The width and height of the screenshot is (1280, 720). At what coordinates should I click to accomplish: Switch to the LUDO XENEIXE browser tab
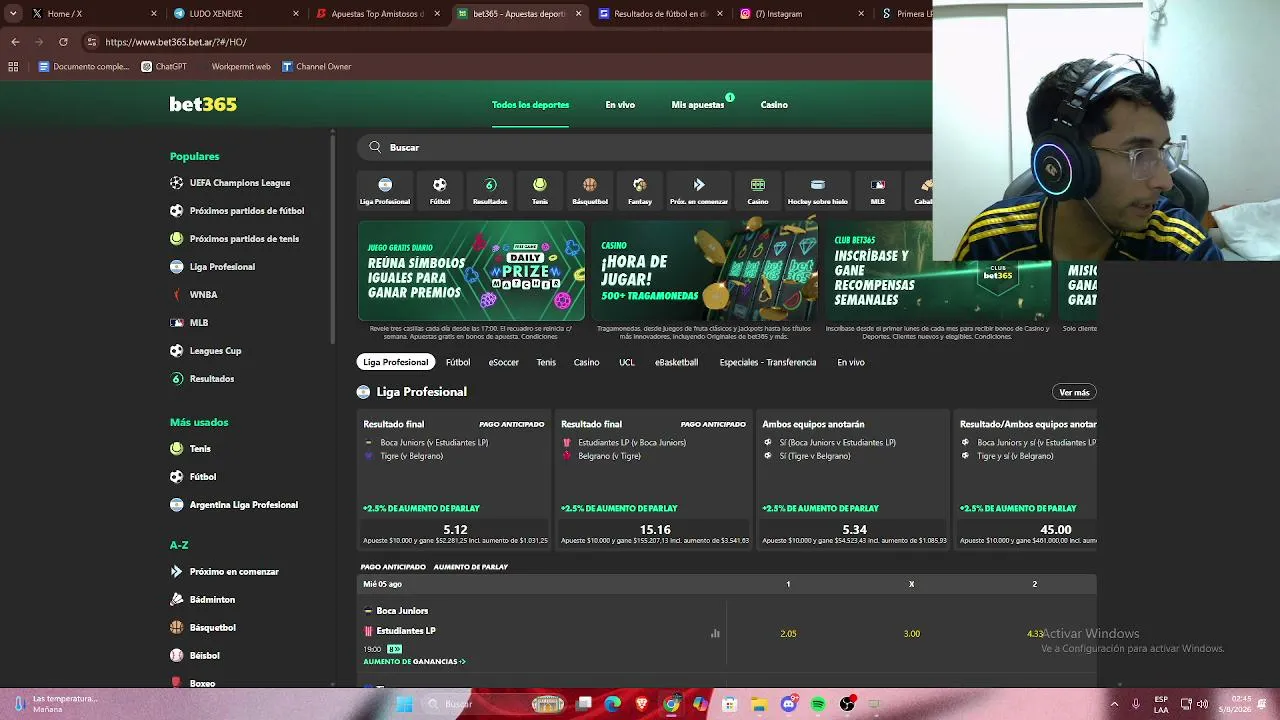(236, 14)
